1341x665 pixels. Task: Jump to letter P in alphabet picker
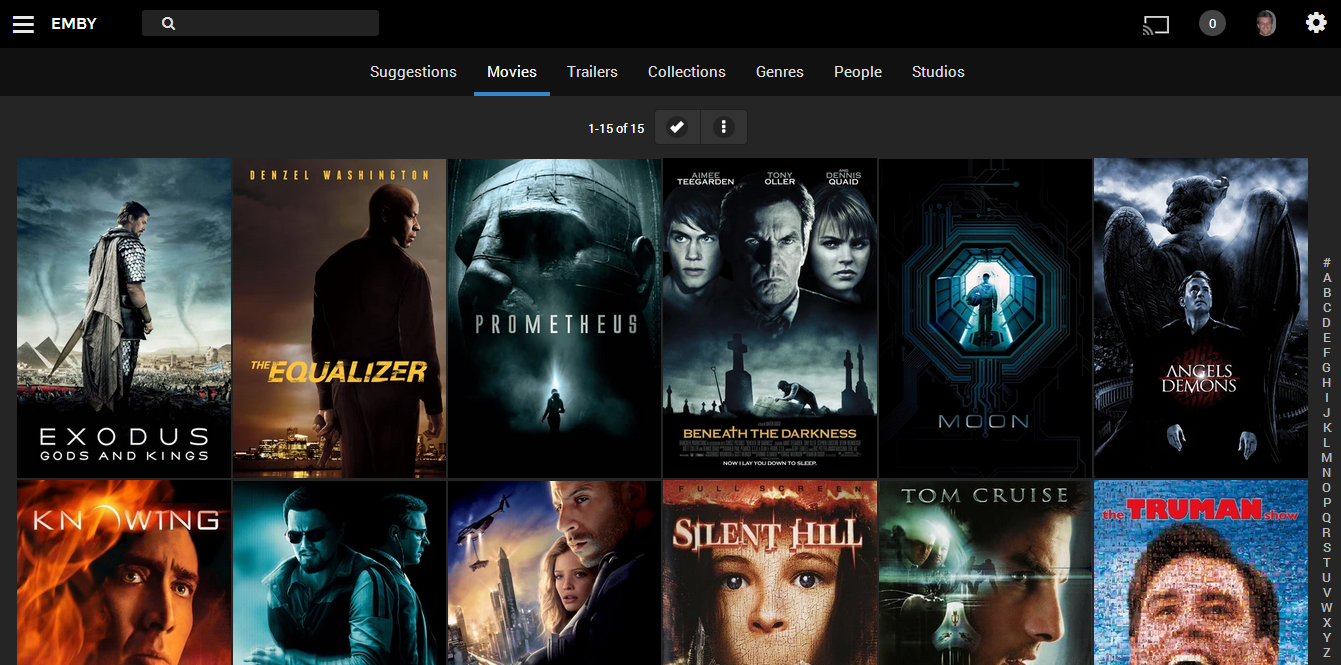click(x=1327, y=503)
